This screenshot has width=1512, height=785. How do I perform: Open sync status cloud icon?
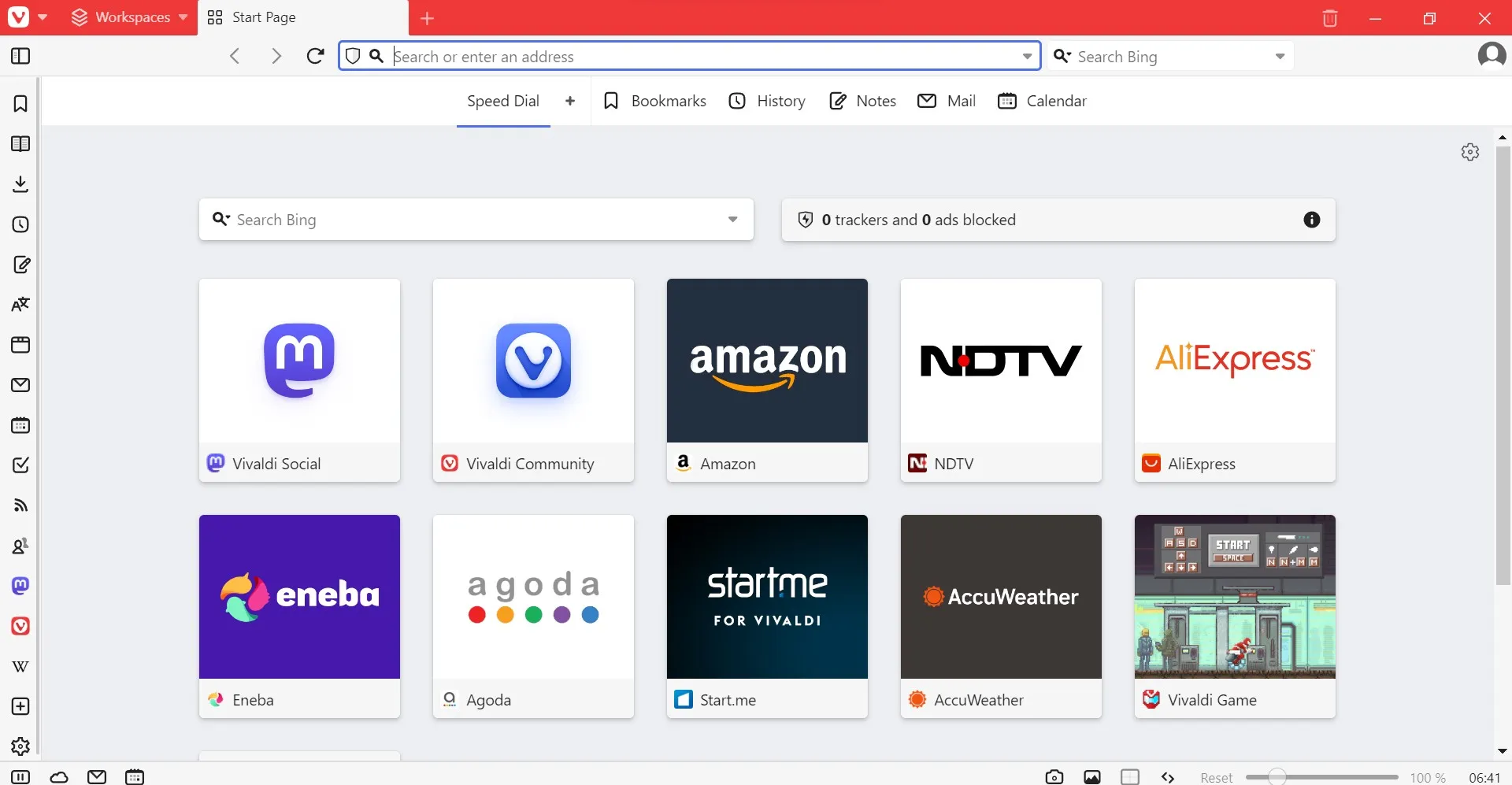[x=59, y=777]
